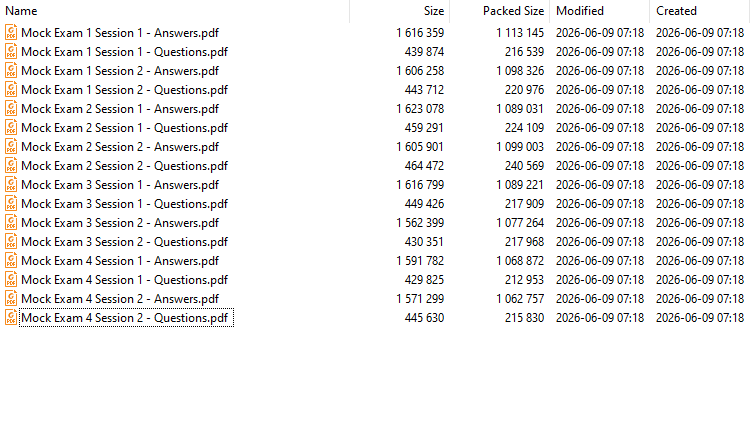Click the PDF icon of Mock Exam 3 Session 2 - Questions
Image resolution: width=754 pixels, height=448 pixels.
pyautogui.click(x=11, y=242)
